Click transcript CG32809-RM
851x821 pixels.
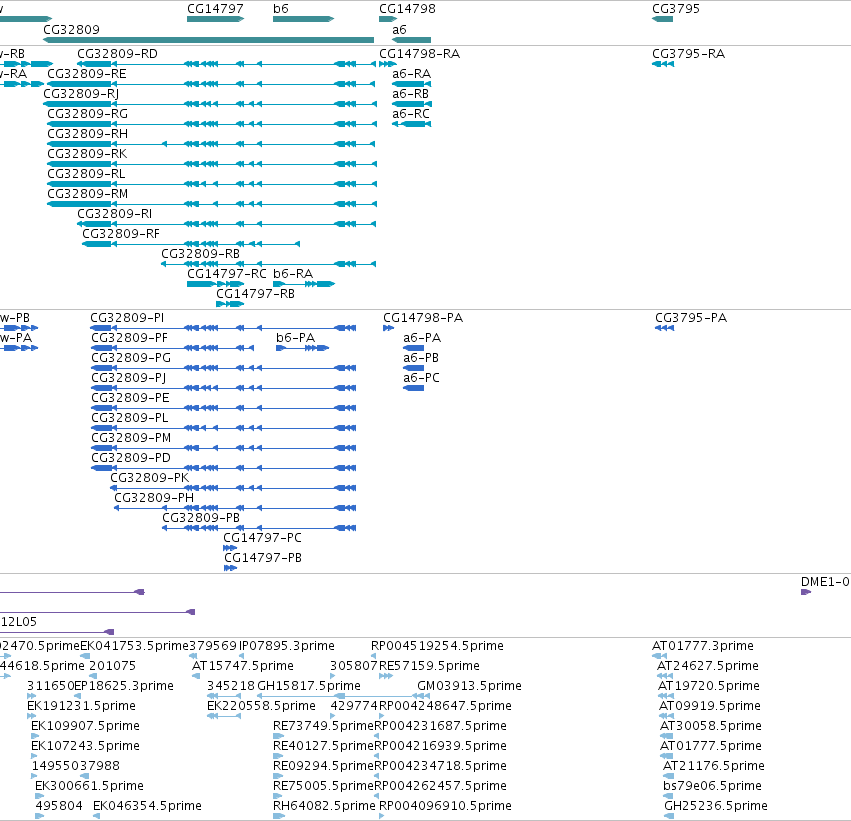point(212,204)
